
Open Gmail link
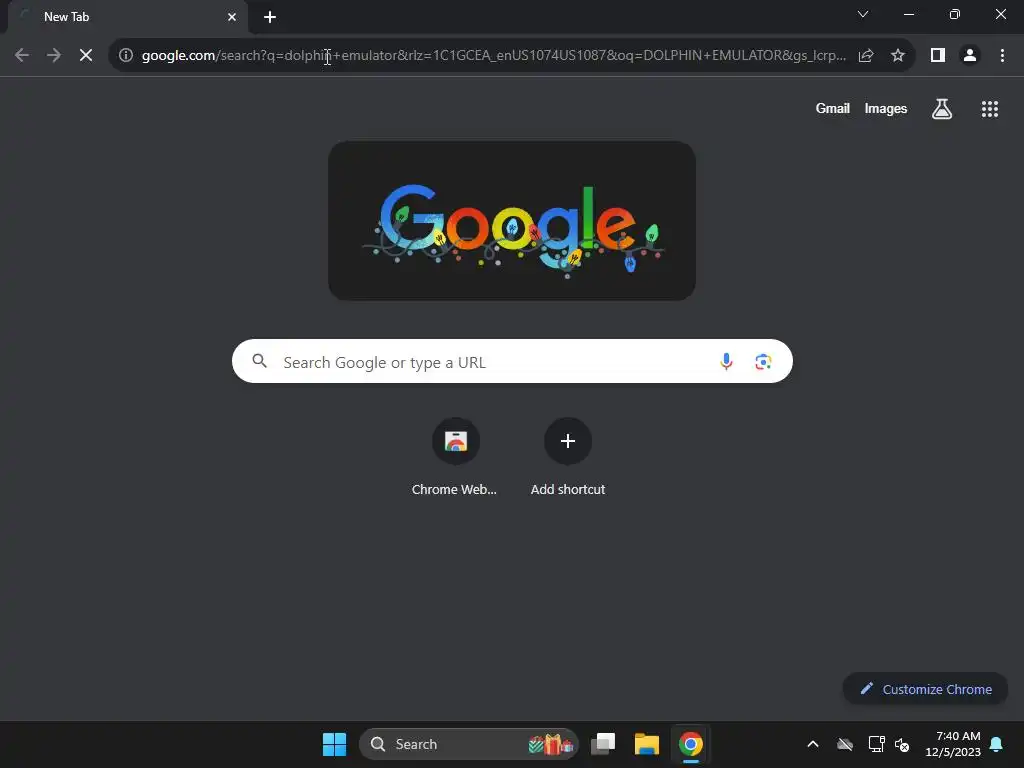(x=833, y=108)
